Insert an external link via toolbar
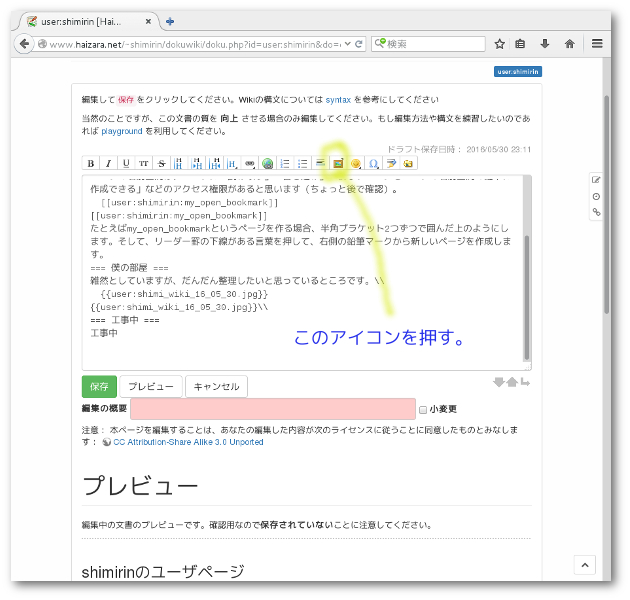The height and width of the screenshot is (600, 630). 267,163
